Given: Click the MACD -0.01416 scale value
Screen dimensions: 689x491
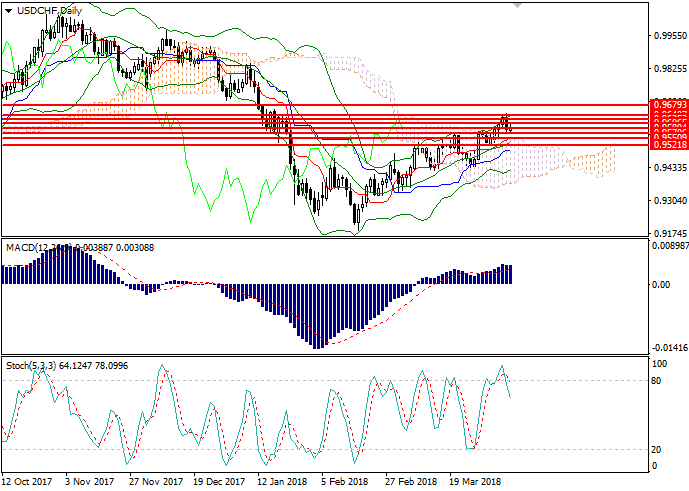Looking at the screenshot, I should 667,348.
